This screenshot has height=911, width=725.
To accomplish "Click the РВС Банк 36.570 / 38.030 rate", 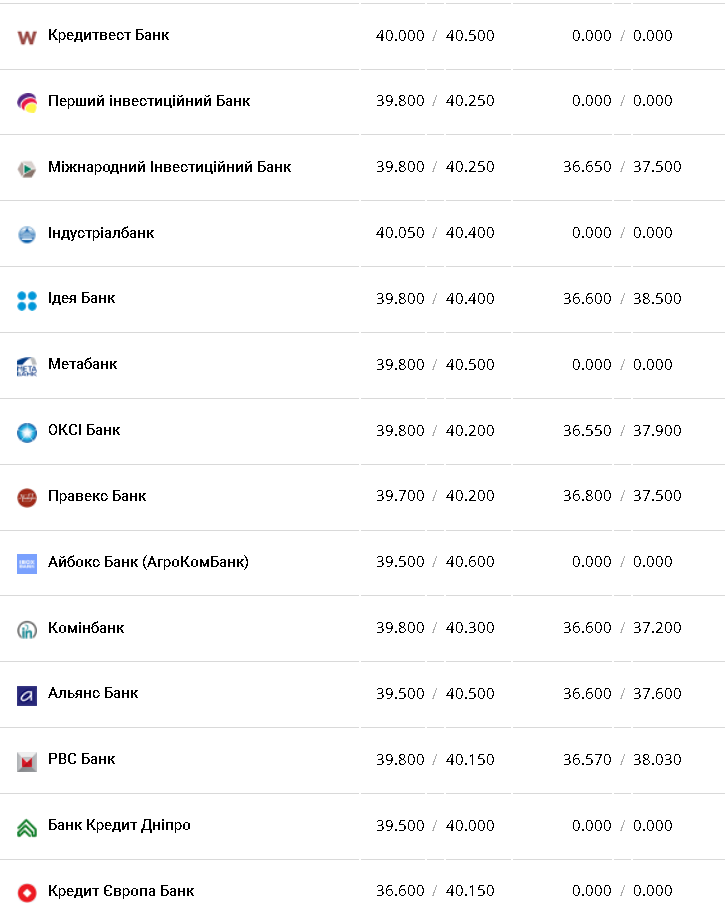I will point(622,760).
